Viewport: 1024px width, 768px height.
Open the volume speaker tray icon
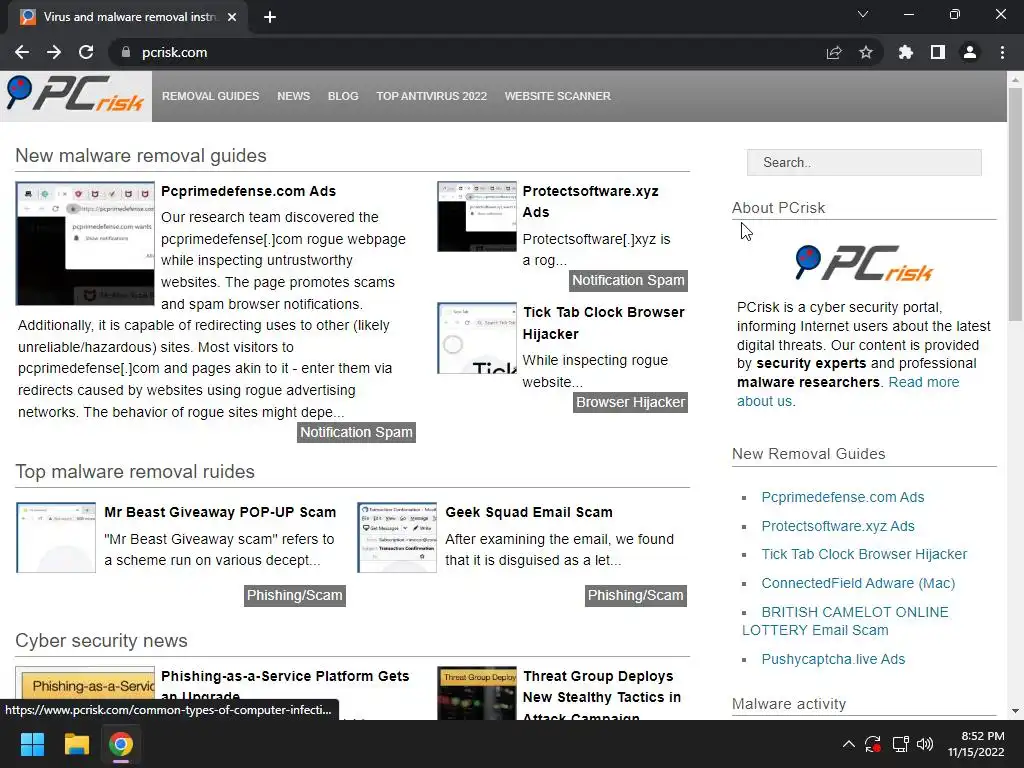click(x=925, y=744)
